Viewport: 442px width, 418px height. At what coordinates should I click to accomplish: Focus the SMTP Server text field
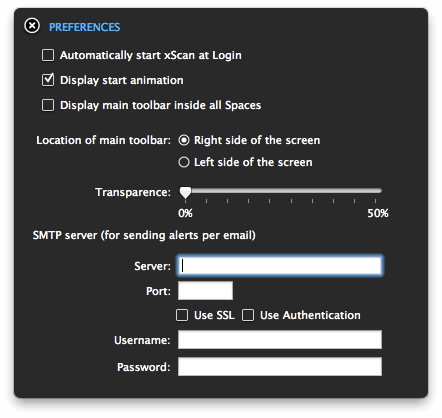(280, 266)
